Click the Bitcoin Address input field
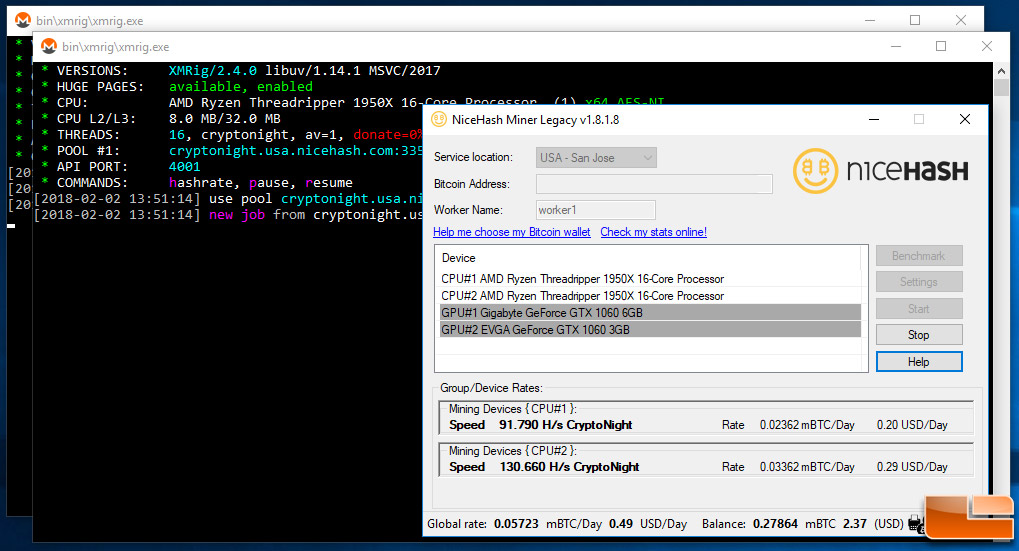 pyautogui.click(x=654, y=184)
